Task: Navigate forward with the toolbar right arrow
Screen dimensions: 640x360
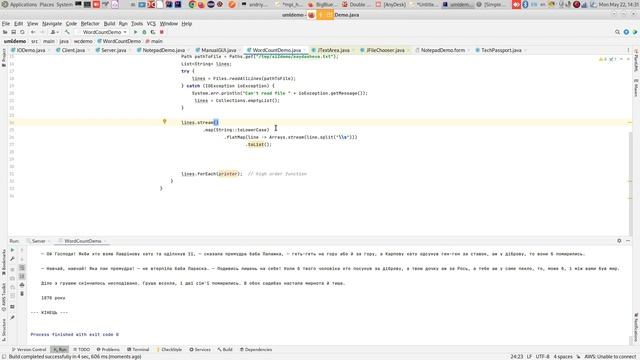Action: click(42, 32)
